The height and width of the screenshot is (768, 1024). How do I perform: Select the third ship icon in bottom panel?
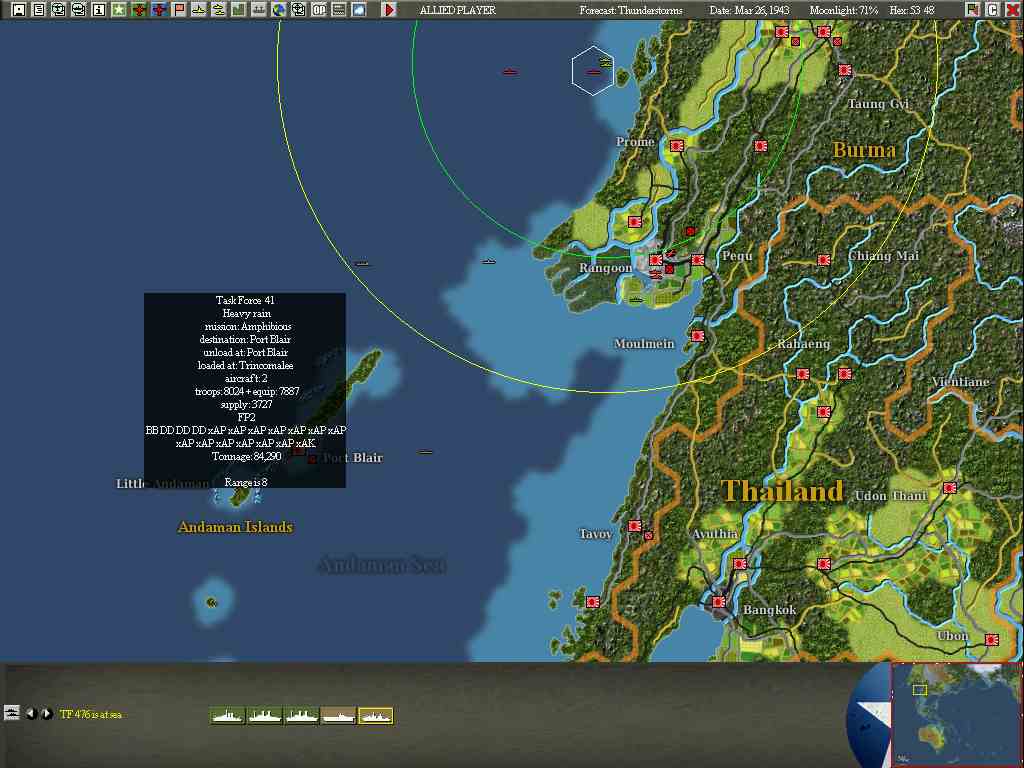pos(302,716)
